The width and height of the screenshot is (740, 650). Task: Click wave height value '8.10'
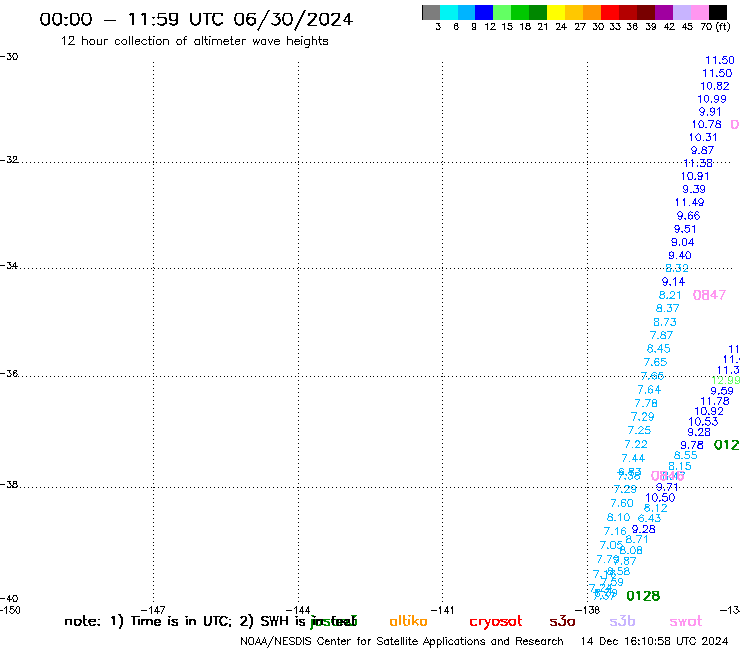click(x=618, y=517)
